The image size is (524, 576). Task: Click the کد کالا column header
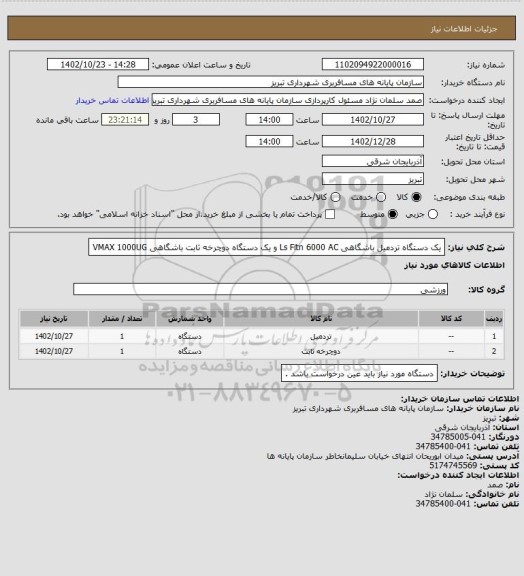[x=451, y=319]
